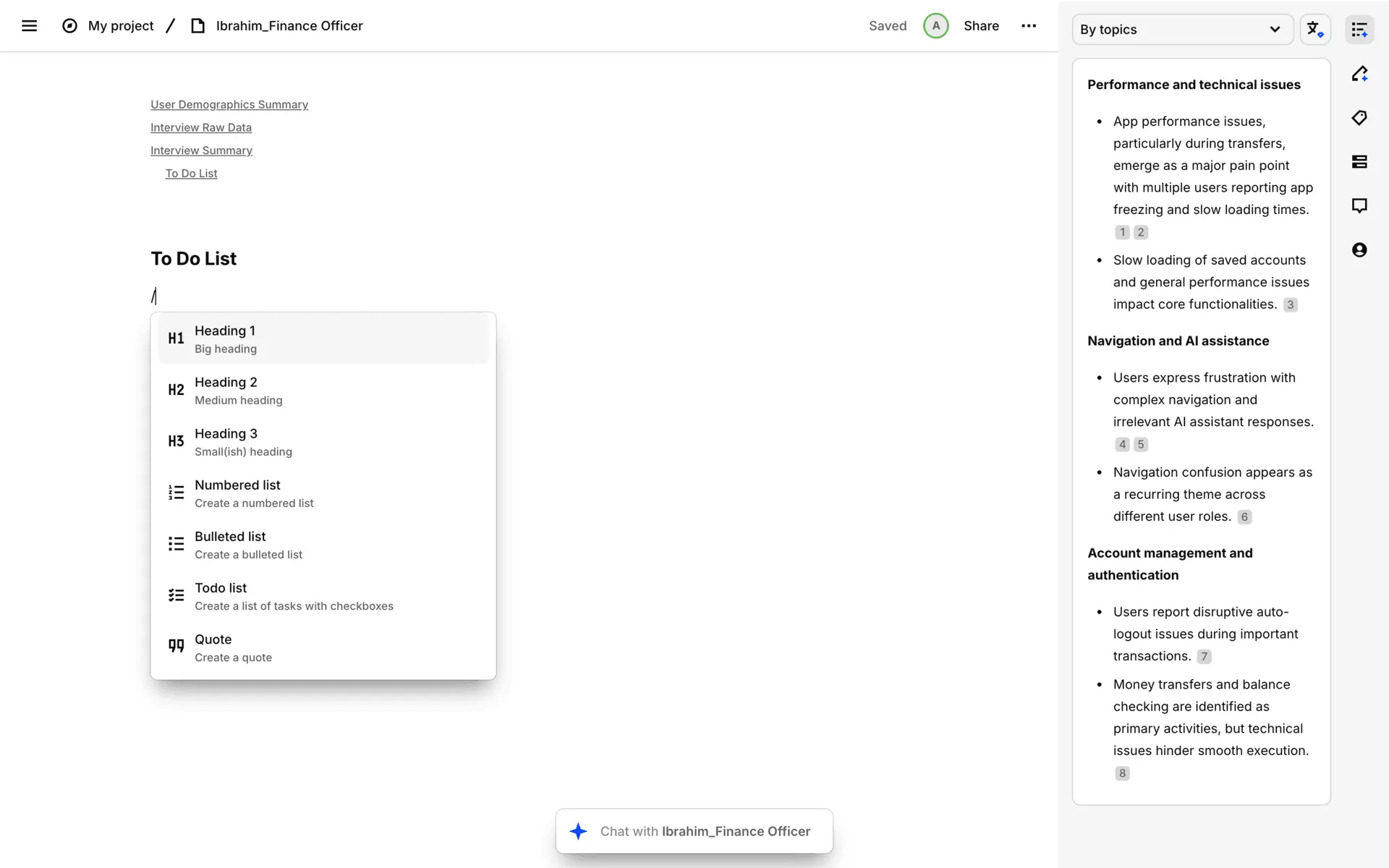The width and height of the screenshot is (1389, 868).
Task: Open the Interview Raw Data link
Action: pyautogui.click(x=201, y=127)
